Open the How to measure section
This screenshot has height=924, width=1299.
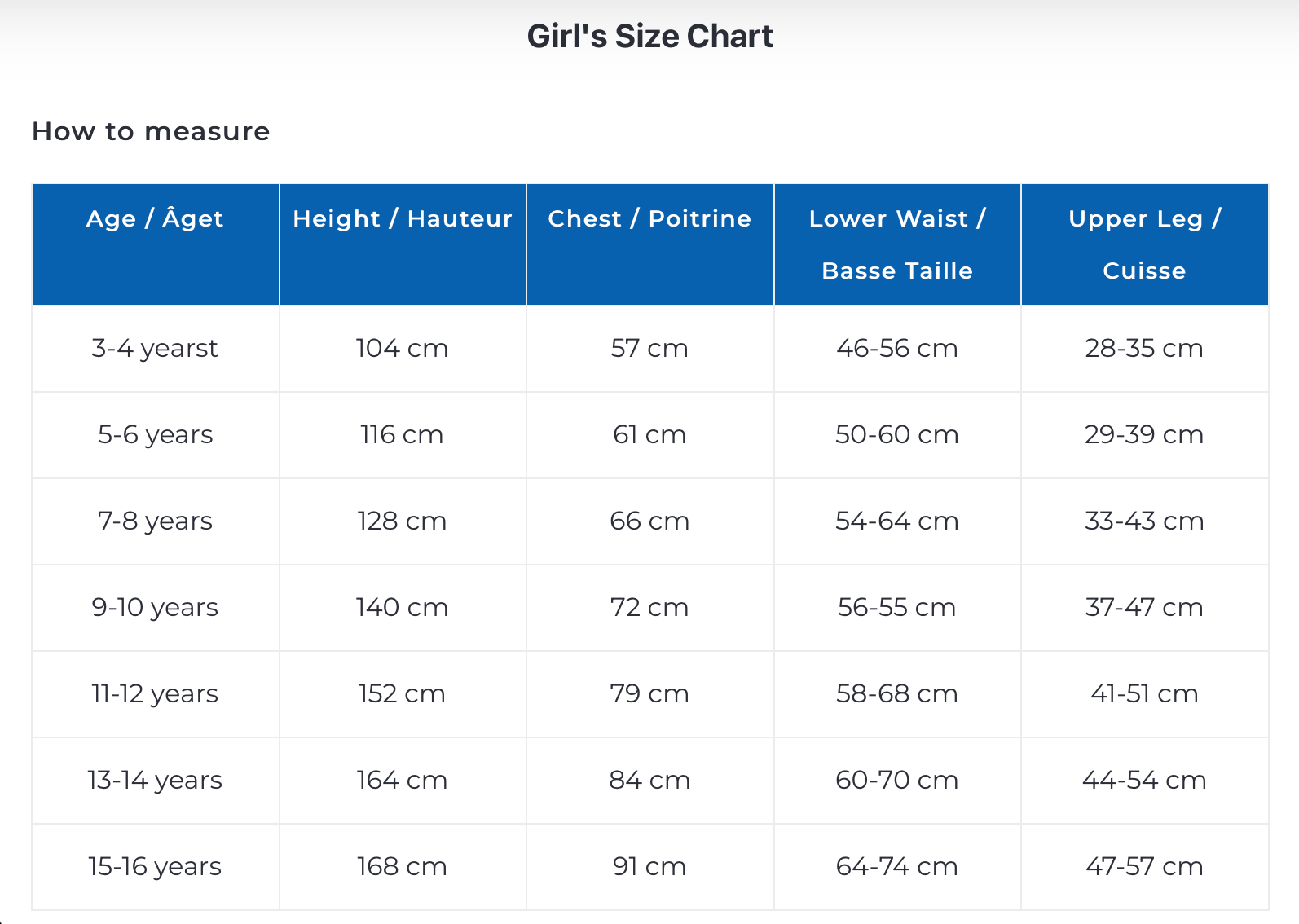151,131
